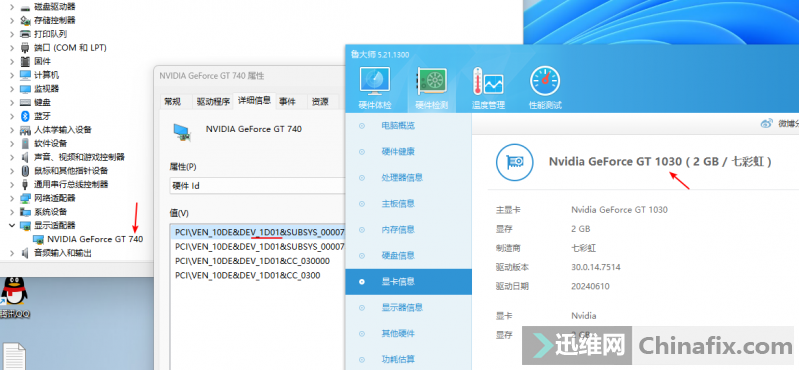
Task: Open 电脑概览 in 鲁大师 sidebar
Action: tap(408, 125)
